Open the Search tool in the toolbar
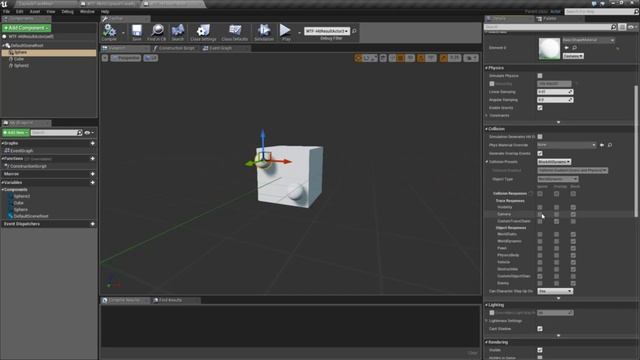 click(x=178, y=32)
